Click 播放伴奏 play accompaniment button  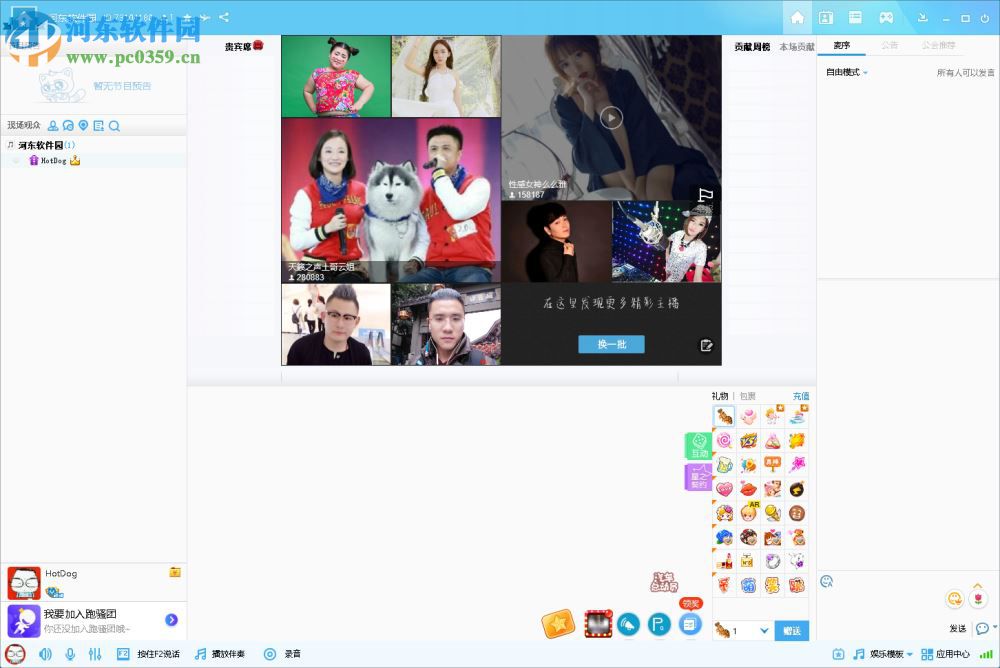pos(220,654)
